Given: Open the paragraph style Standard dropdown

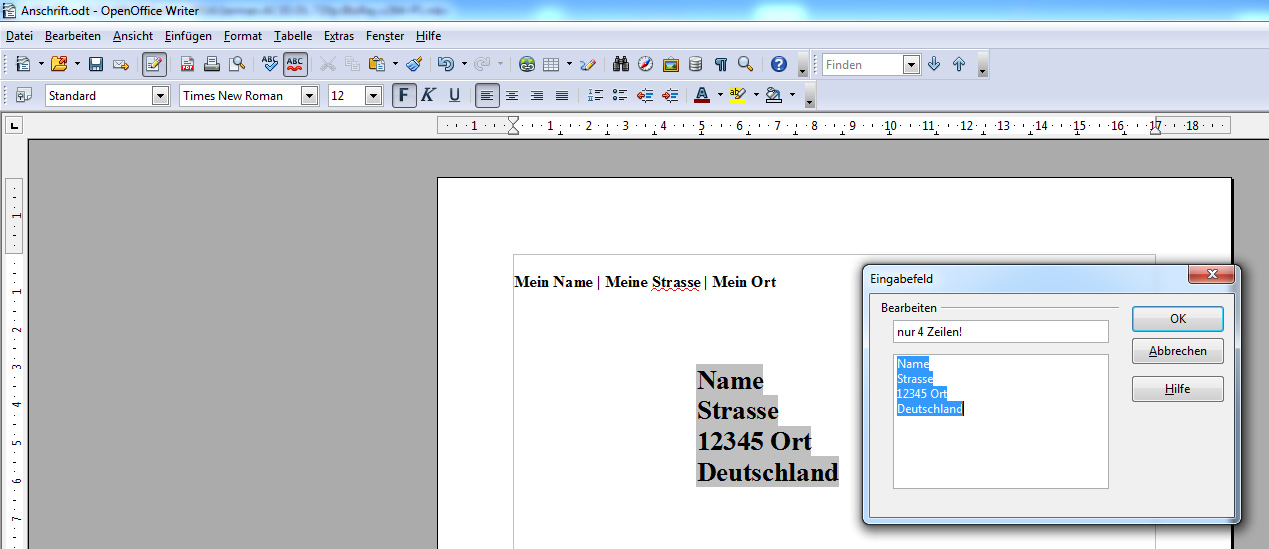Looking at the screenshot, I should click(x=160, y=96).
